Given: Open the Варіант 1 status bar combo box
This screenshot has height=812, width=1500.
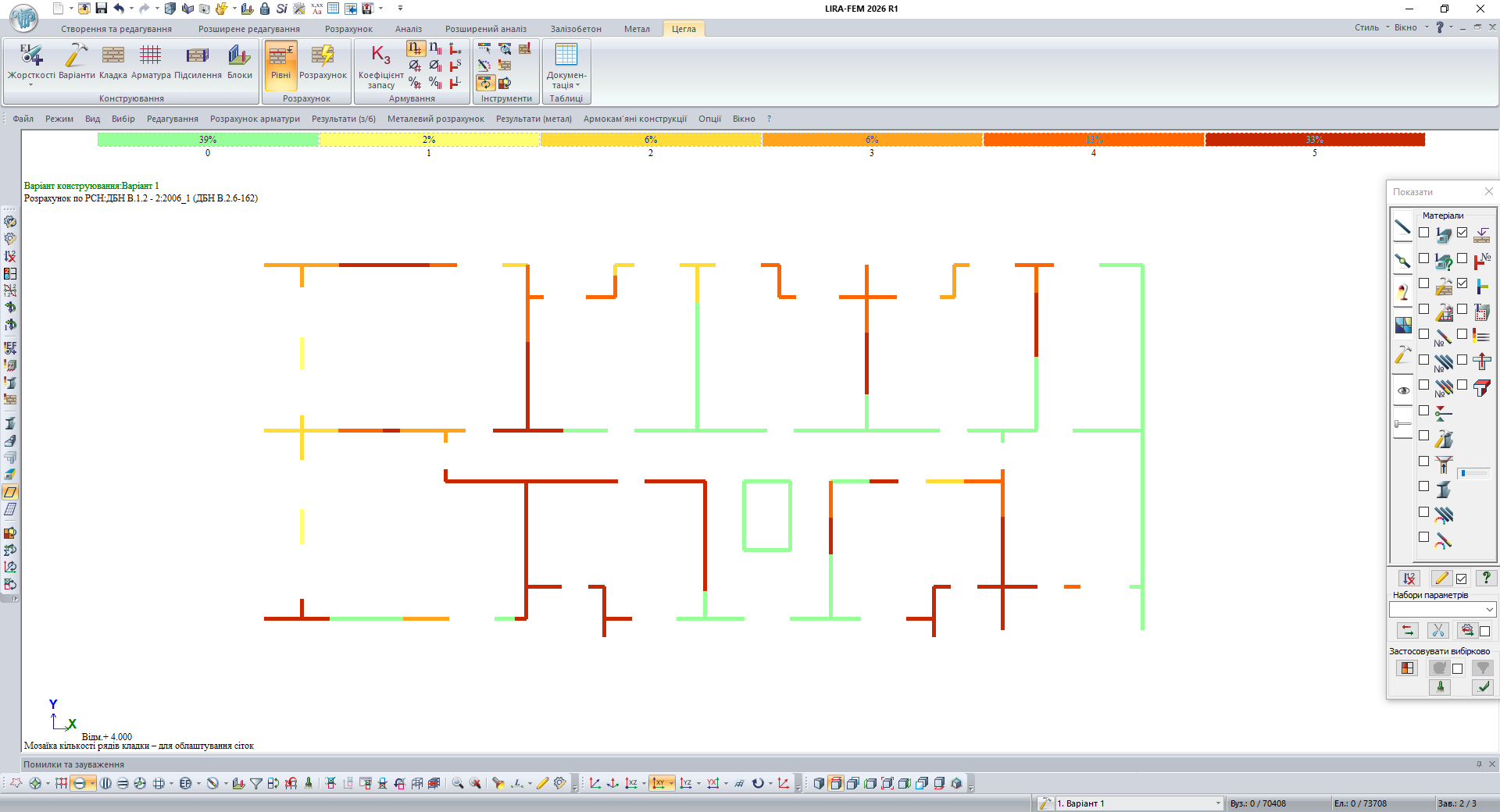Looking at the screenshot, I should [x=1217, y=803].
